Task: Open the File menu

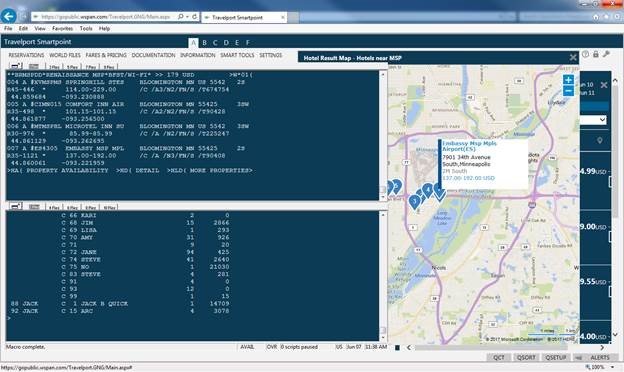Action: (8, 29)
